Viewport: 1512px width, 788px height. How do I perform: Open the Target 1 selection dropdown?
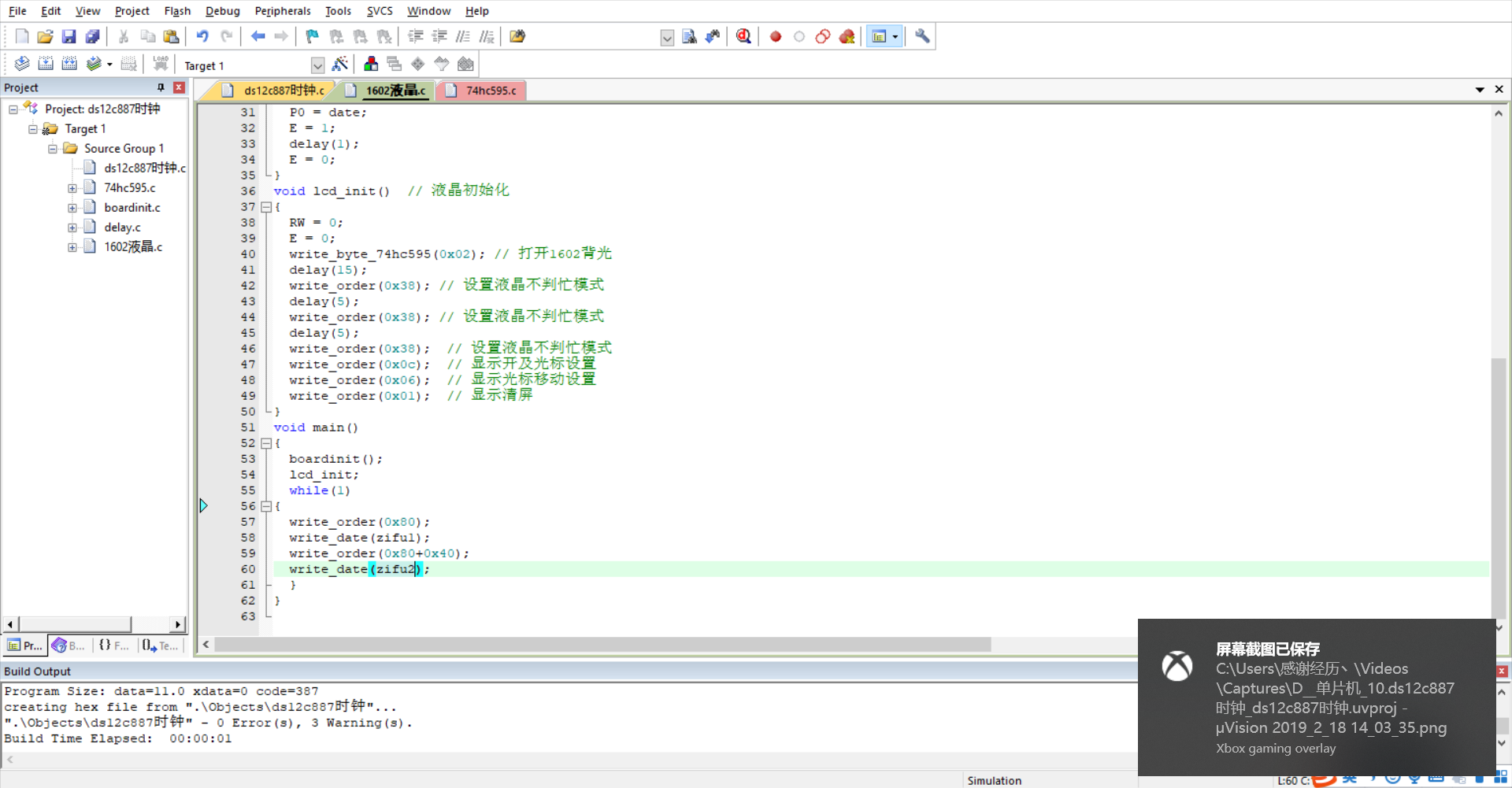tap(317, 65)
